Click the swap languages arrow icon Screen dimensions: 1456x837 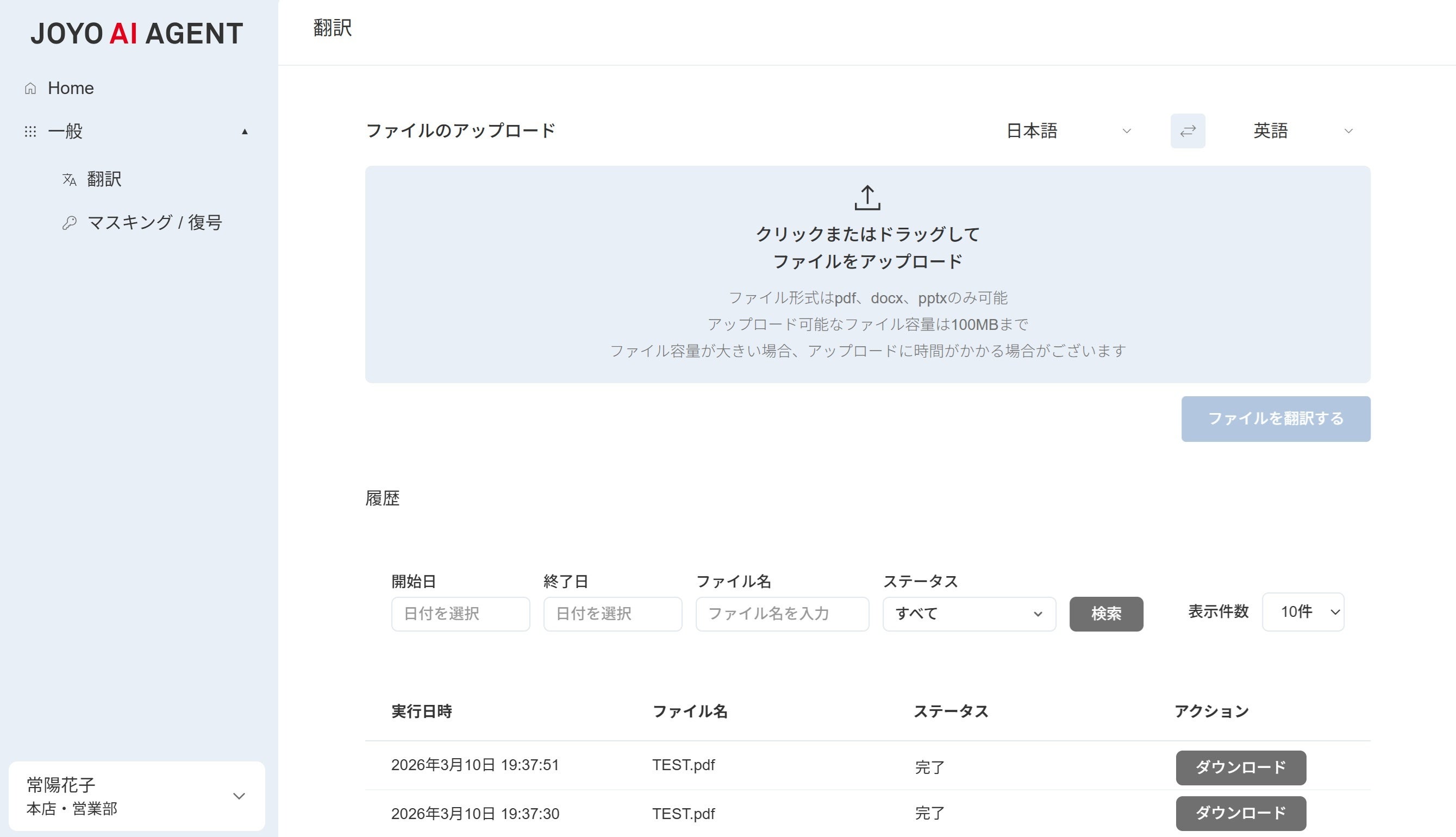click(x=1188, y=131)
